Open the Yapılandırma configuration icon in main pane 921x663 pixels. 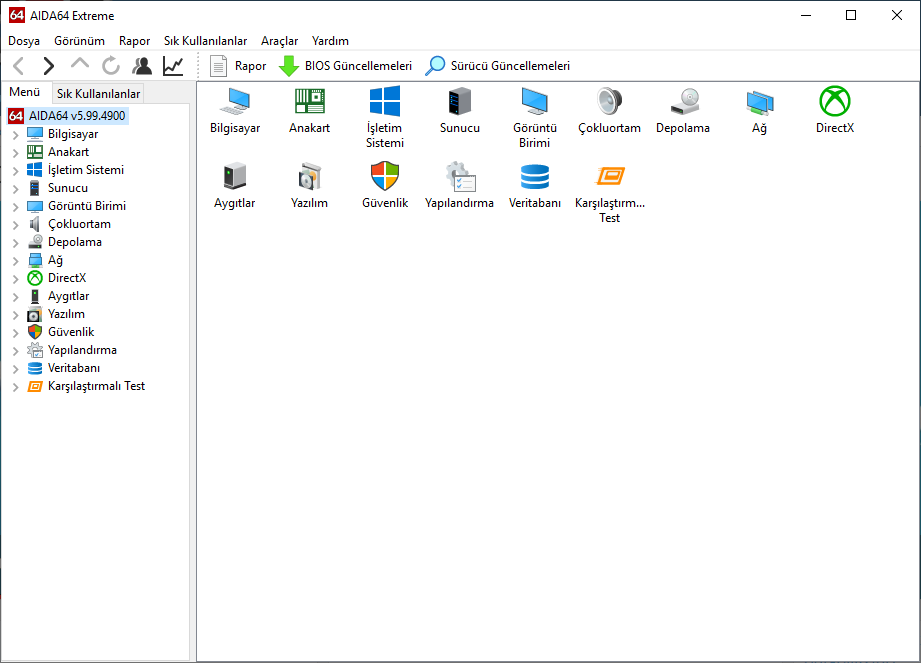[460, 176]
